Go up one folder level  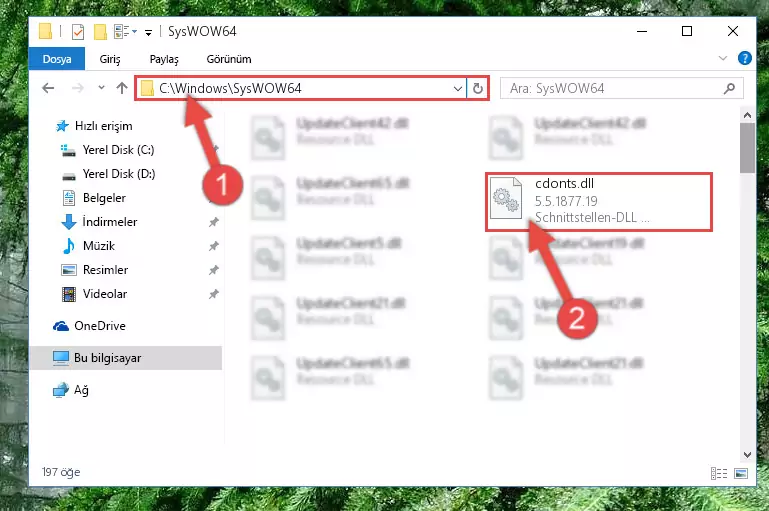[122, 88]
